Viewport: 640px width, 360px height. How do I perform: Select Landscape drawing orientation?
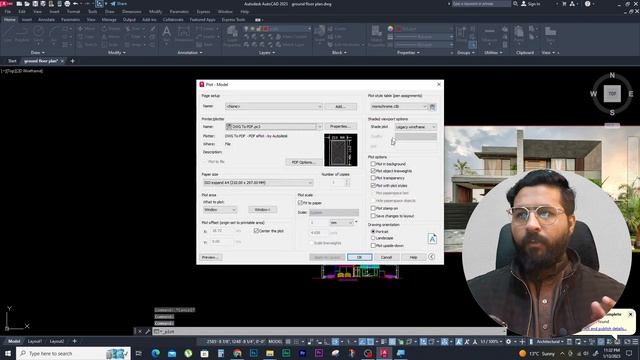[x=373, y=238]
